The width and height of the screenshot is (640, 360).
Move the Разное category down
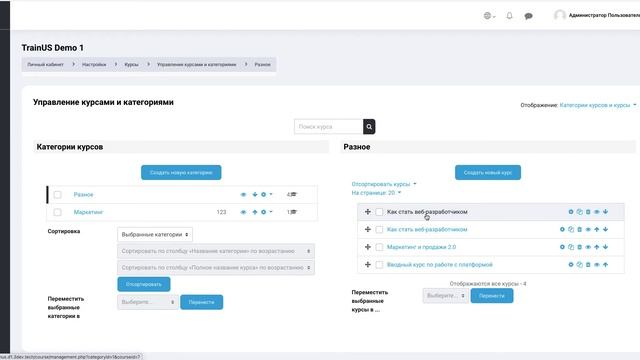255,194
